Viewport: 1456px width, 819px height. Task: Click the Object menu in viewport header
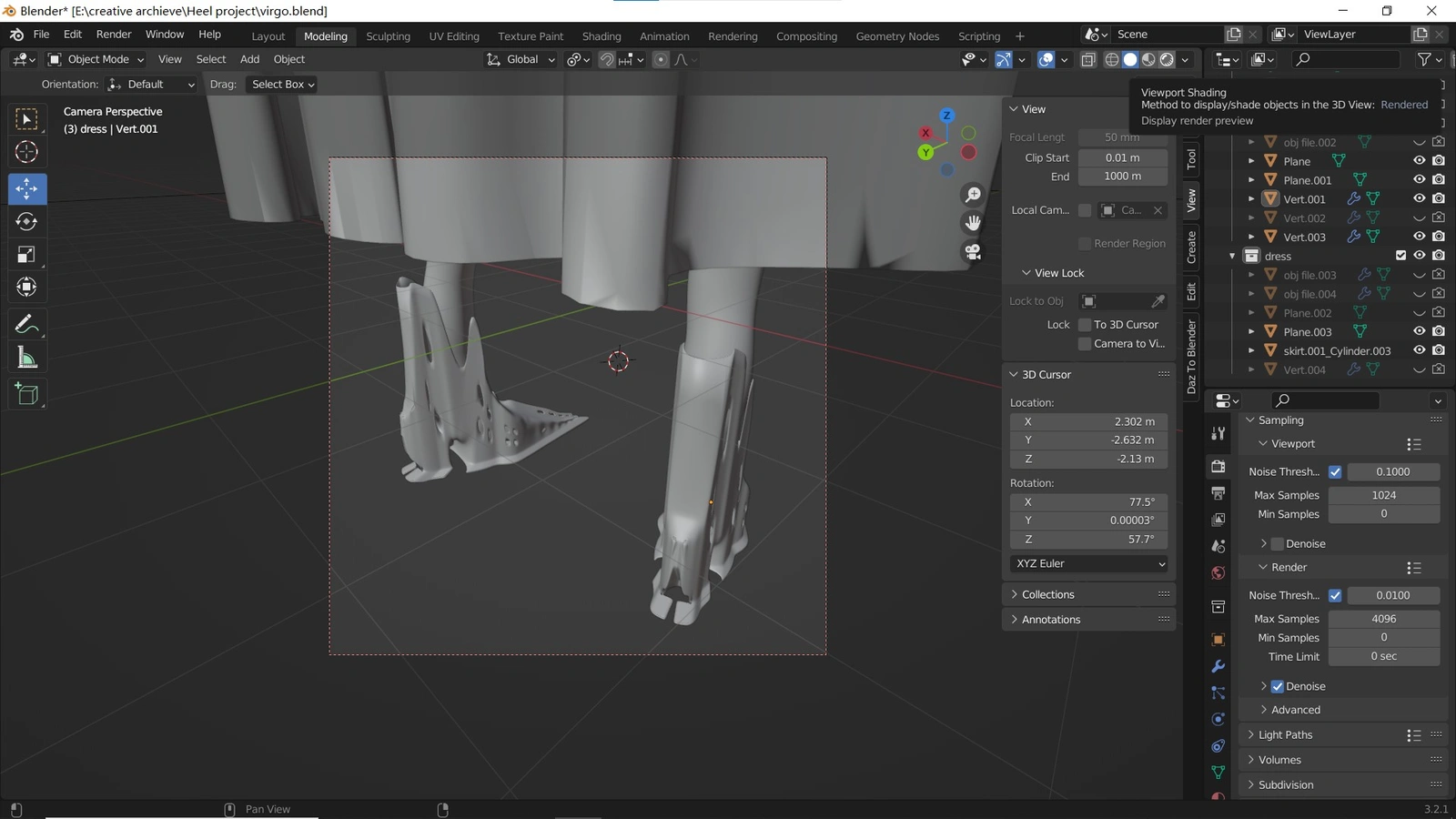pos(289,59)
